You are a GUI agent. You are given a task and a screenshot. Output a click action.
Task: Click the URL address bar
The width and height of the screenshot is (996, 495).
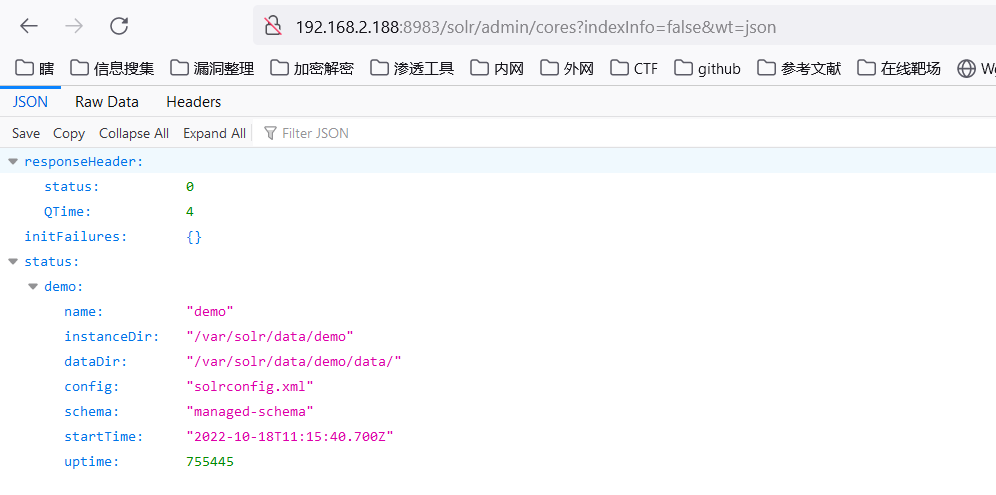coord(600,27)
